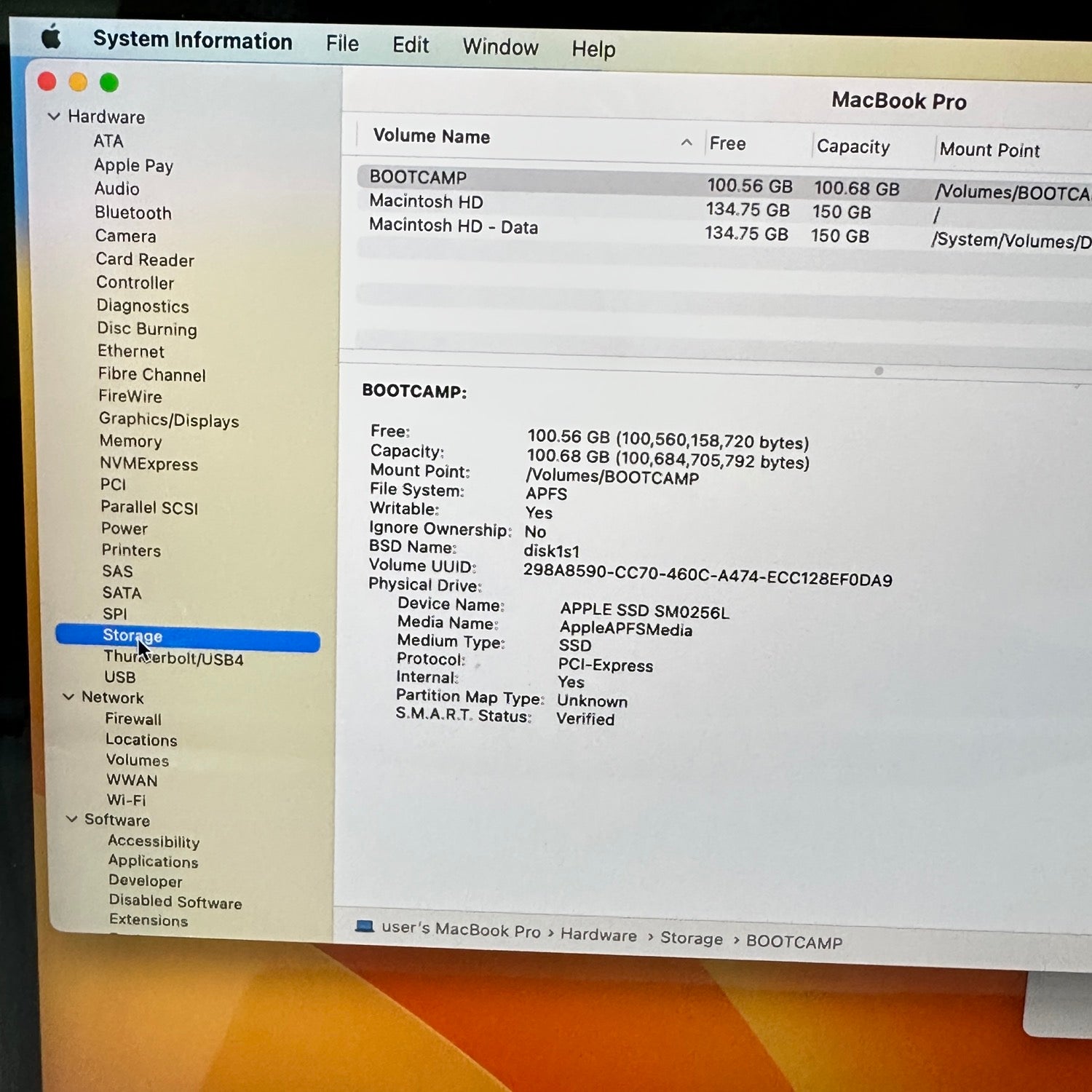Click Hardware in the path bar

598,935
